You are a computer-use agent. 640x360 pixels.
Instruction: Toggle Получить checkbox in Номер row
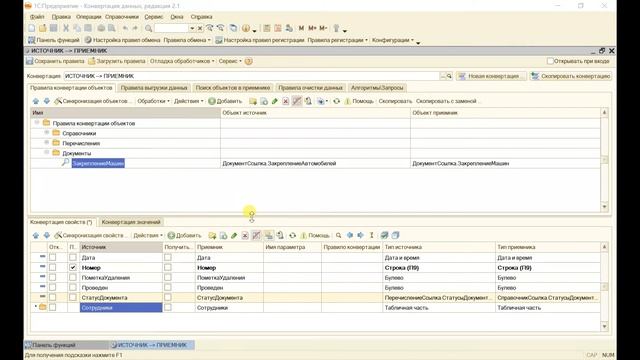click(x=168, y=268)
